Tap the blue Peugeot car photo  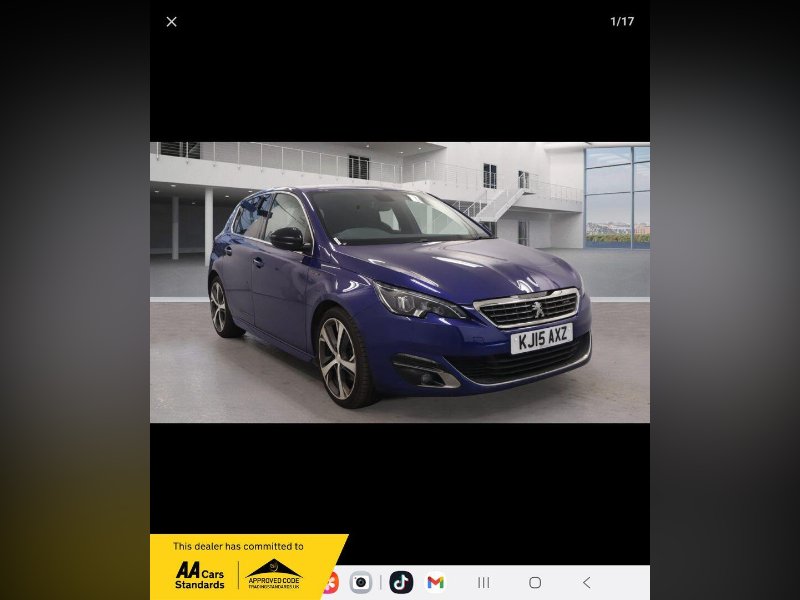400,282
